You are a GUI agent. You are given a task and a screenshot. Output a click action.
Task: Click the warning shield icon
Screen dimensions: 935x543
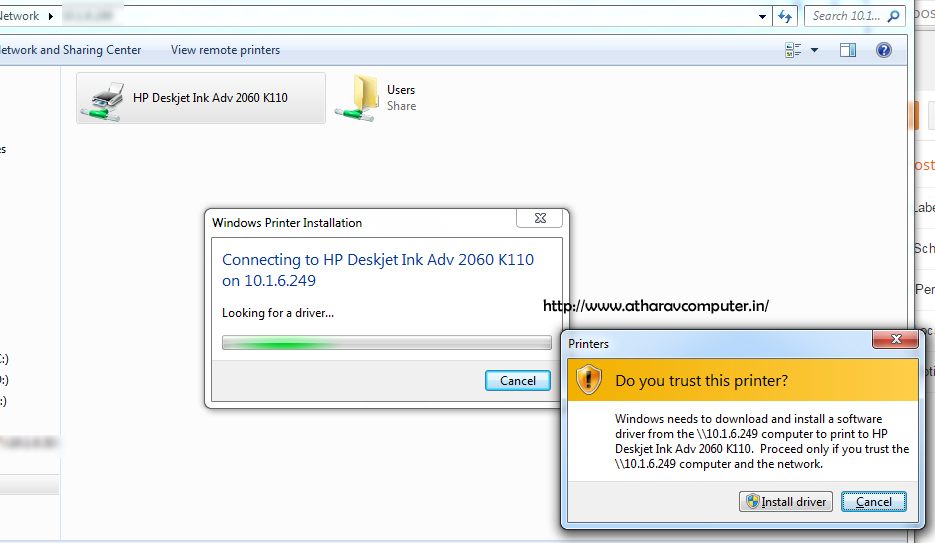click(x=589, y=380)
